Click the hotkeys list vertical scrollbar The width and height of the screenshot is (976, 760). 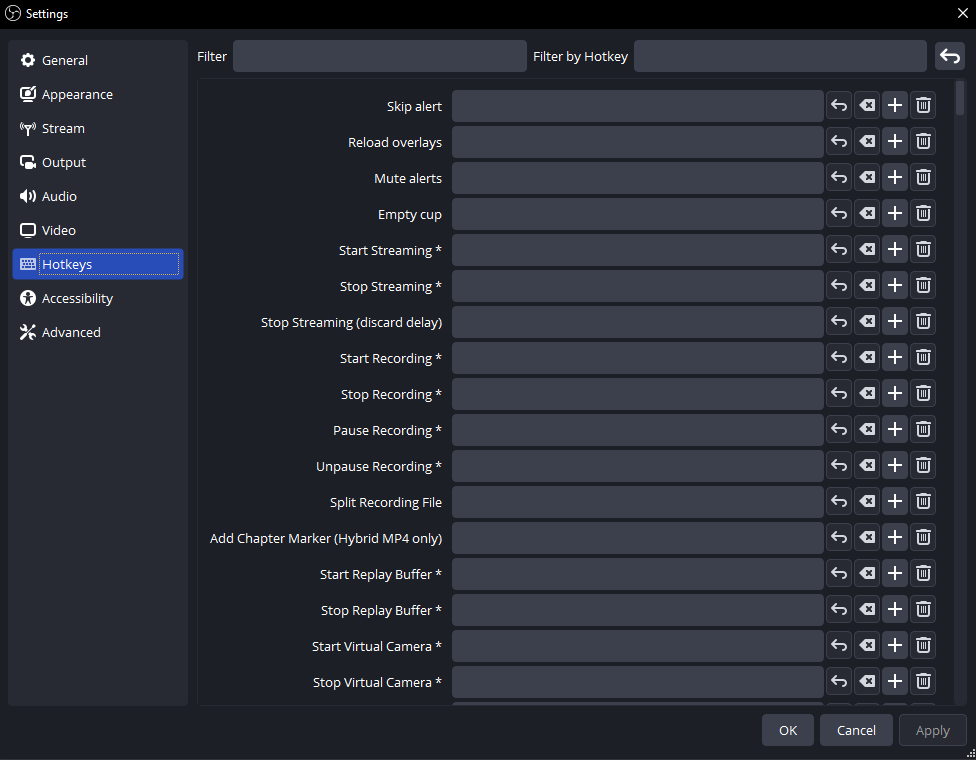[960, 98]
